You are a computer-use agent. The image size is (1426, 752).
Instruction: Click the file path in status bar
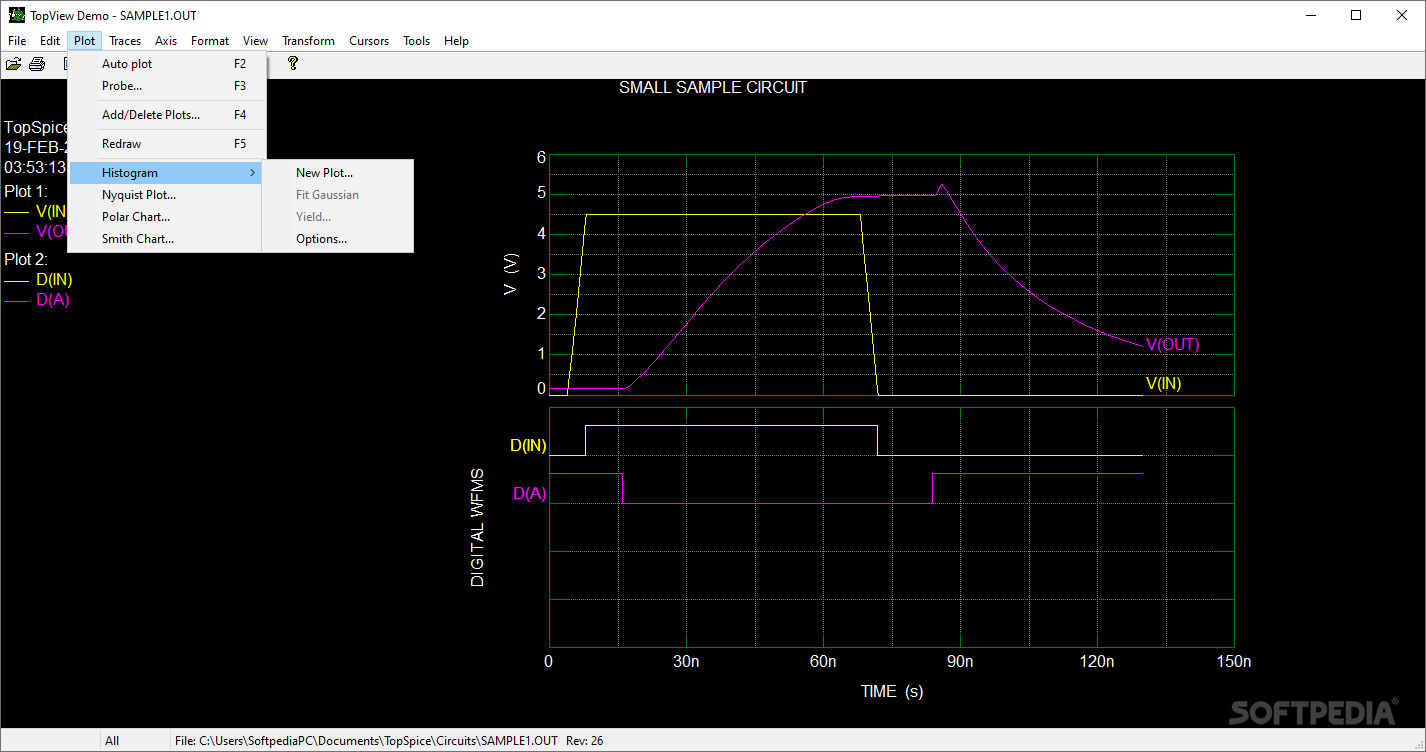(x=366, y=741)
